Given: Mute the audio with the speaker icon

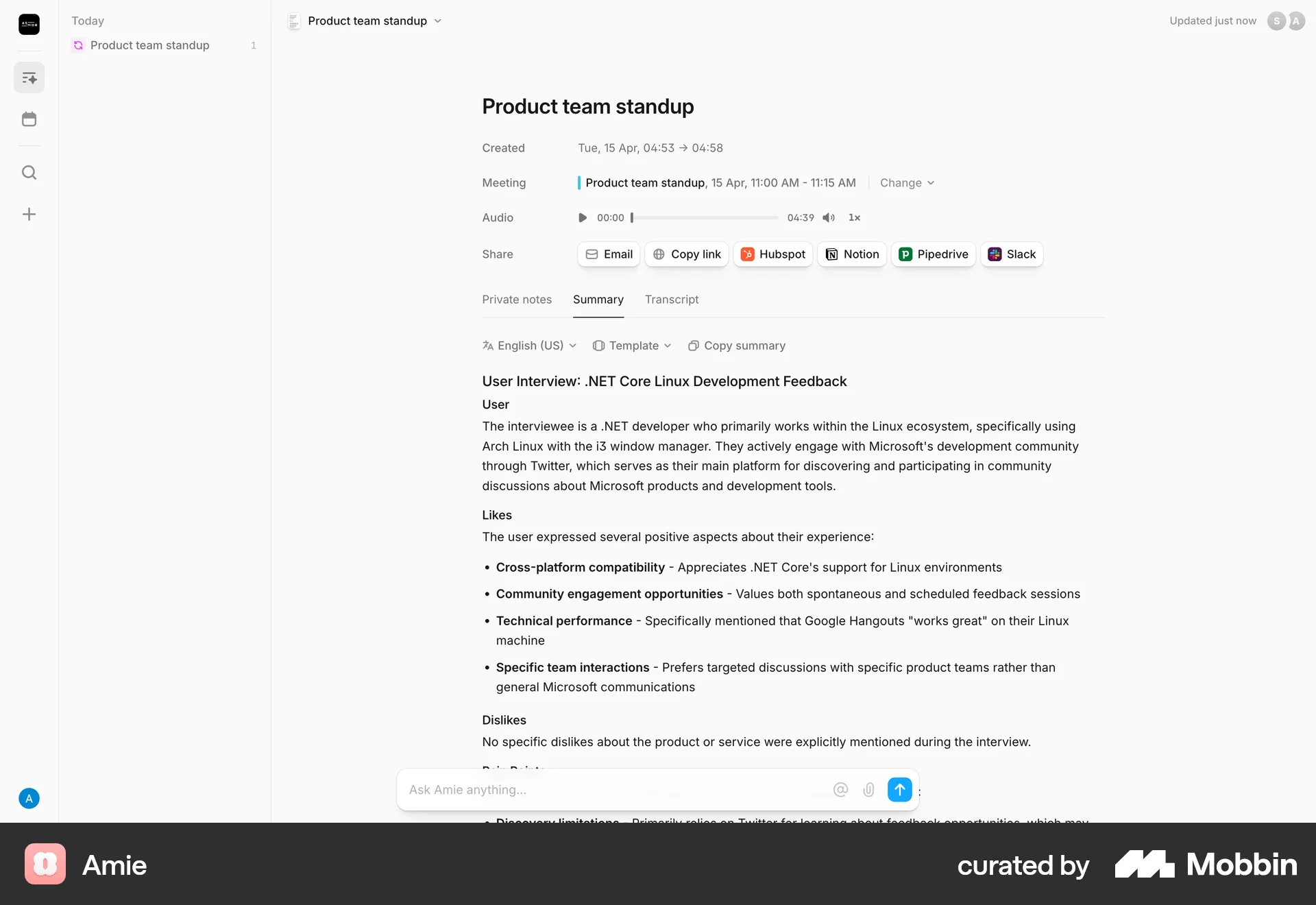Looking at the screenshot, I should 829,218.
